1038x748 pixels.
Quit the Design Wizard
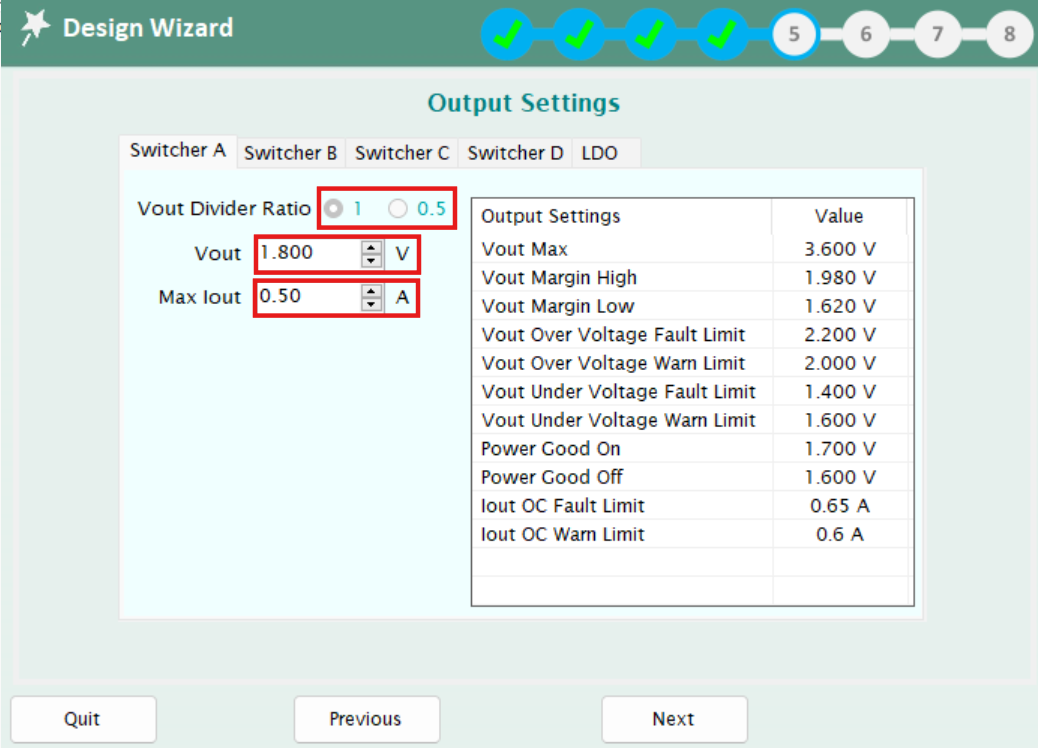pyautogui.click(x=82, y=718)
